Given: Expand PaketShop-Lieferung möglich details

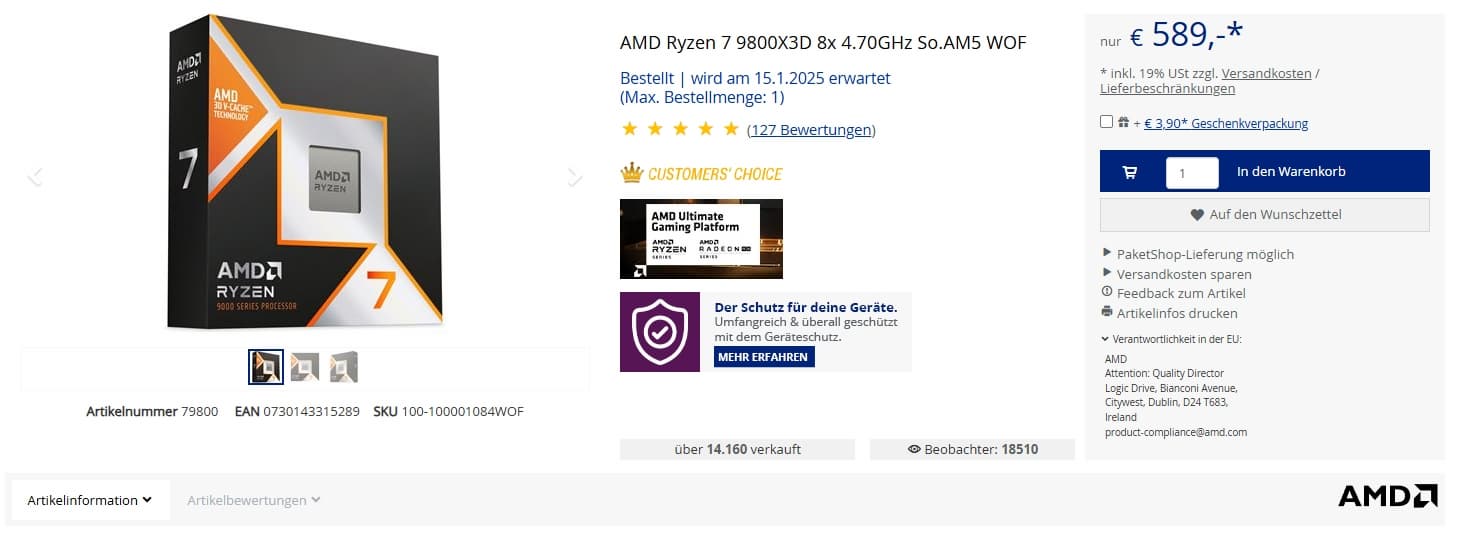Looking at the screenshot, I should click(1205, 254).
